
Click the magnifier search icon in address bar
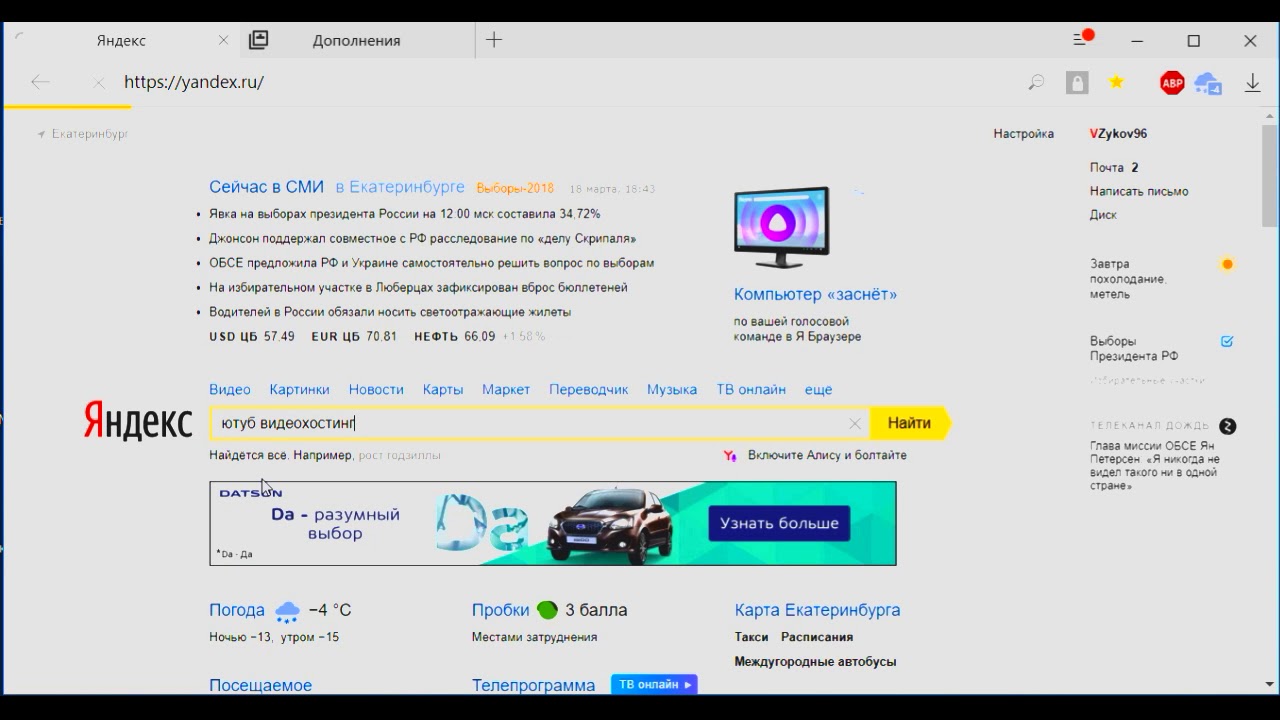pyautogui.click(x=1036, y=83)
